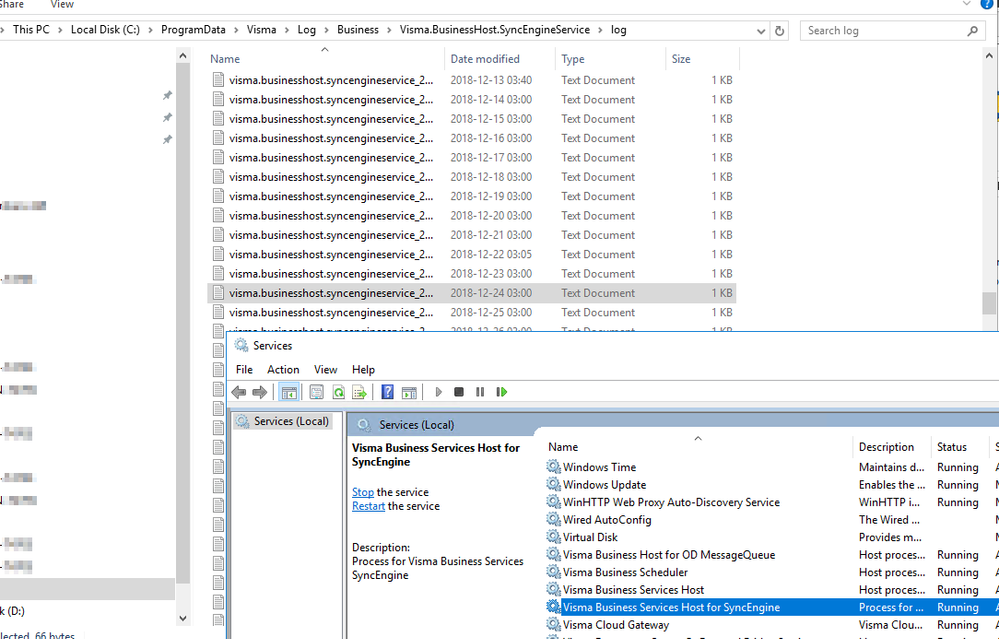Open chevron dropdown after Visma breadcrumb

click(287, 30)
